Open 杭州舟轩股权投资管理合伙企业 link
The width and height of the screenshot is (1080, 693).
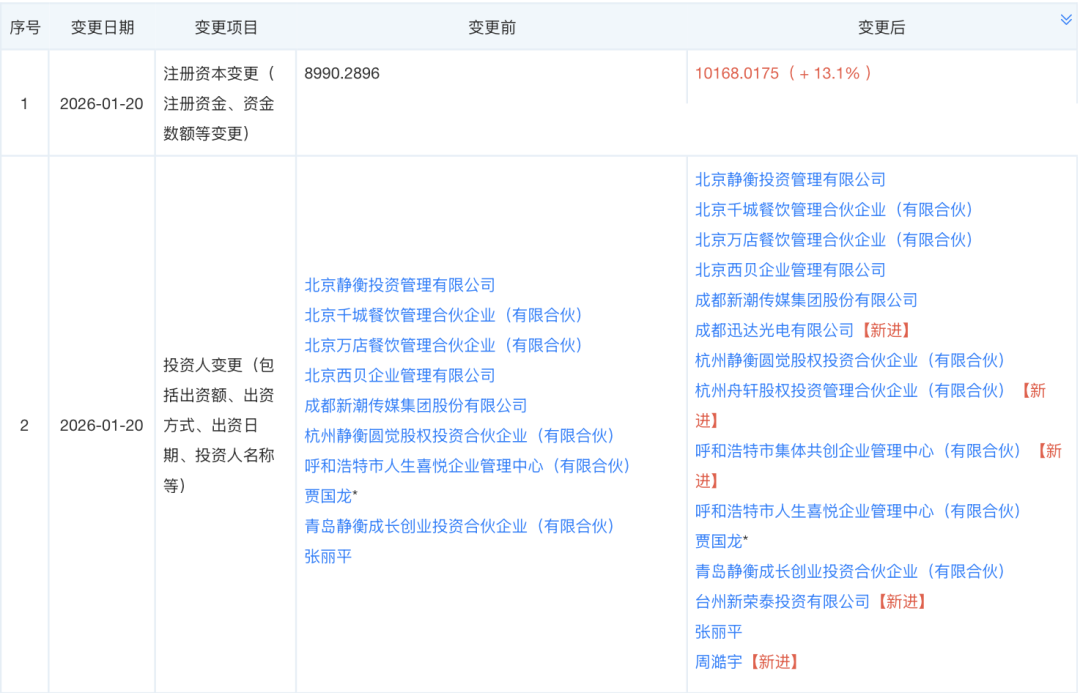850,390
